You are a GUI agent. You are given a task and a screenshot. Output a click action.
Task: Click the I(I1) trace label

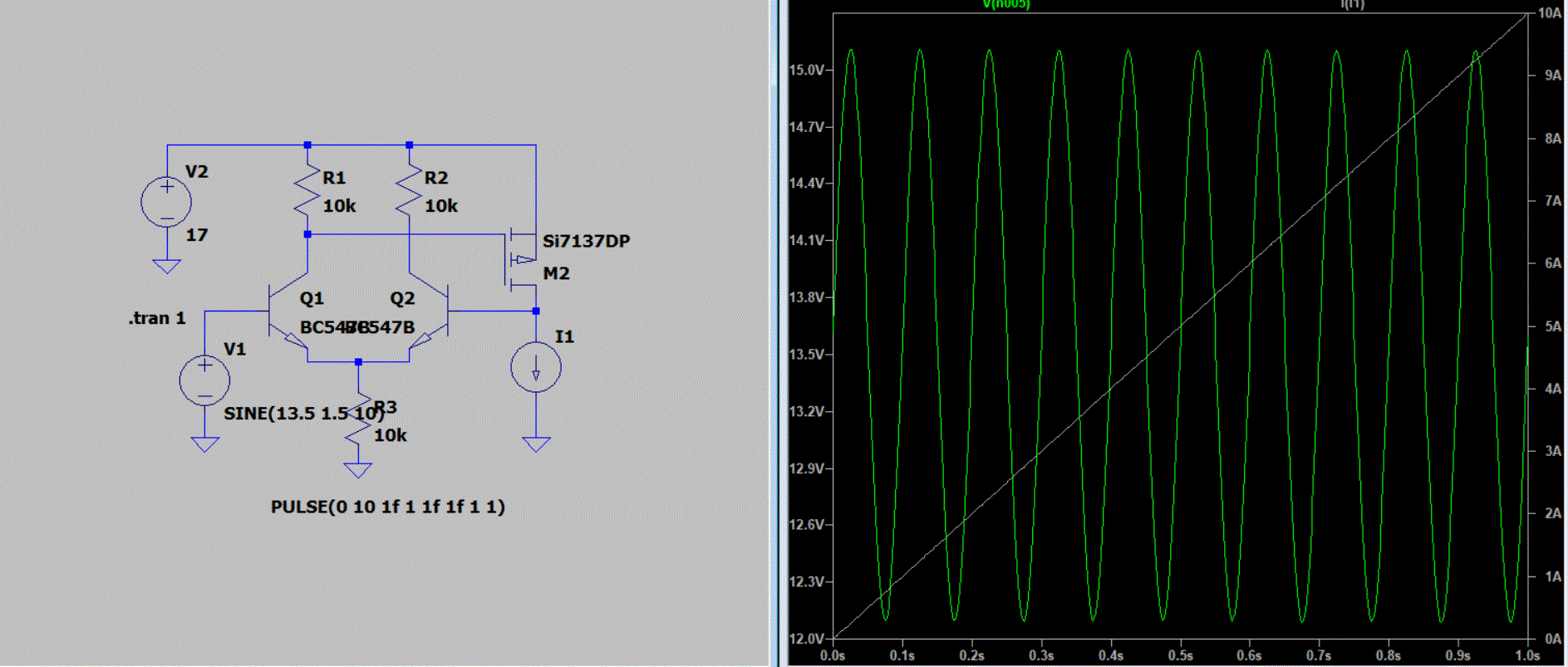coord(1352,5)
